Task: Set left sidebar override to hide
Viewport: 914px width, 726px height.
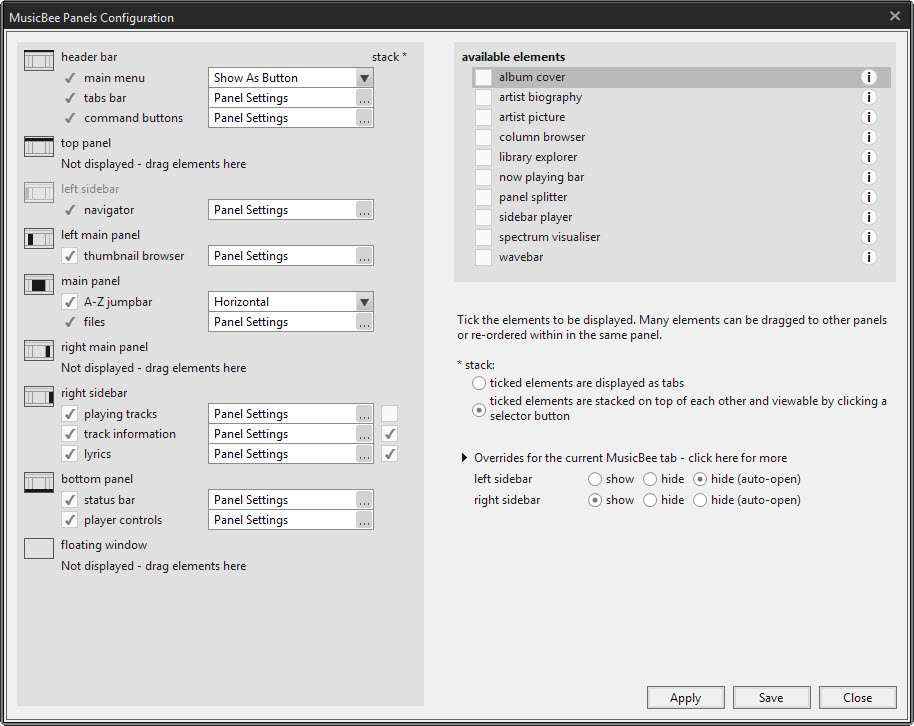Action: tap(650, 479)
